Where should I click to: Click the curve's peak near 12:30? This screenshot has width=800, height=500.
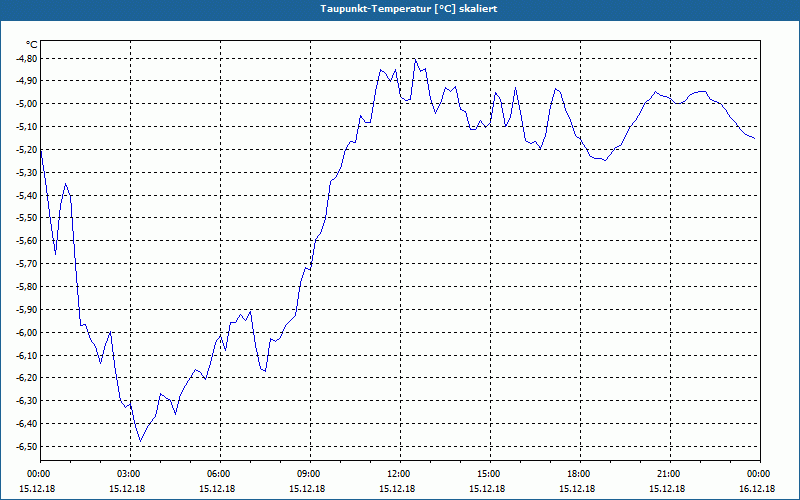click(415, 59)
